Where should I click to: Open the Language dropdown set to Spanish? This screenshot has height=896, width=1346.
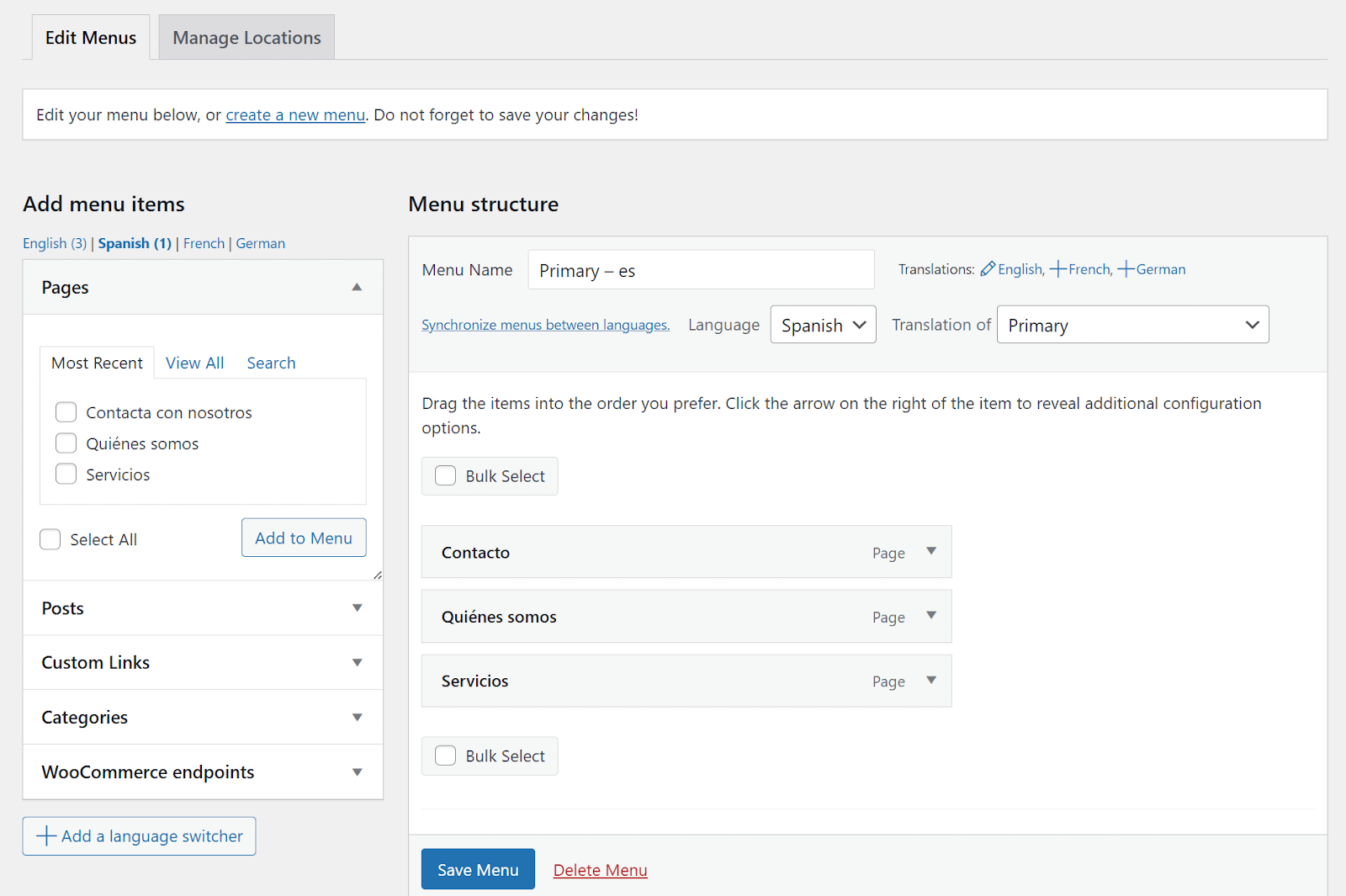click(x=823, y=325)
